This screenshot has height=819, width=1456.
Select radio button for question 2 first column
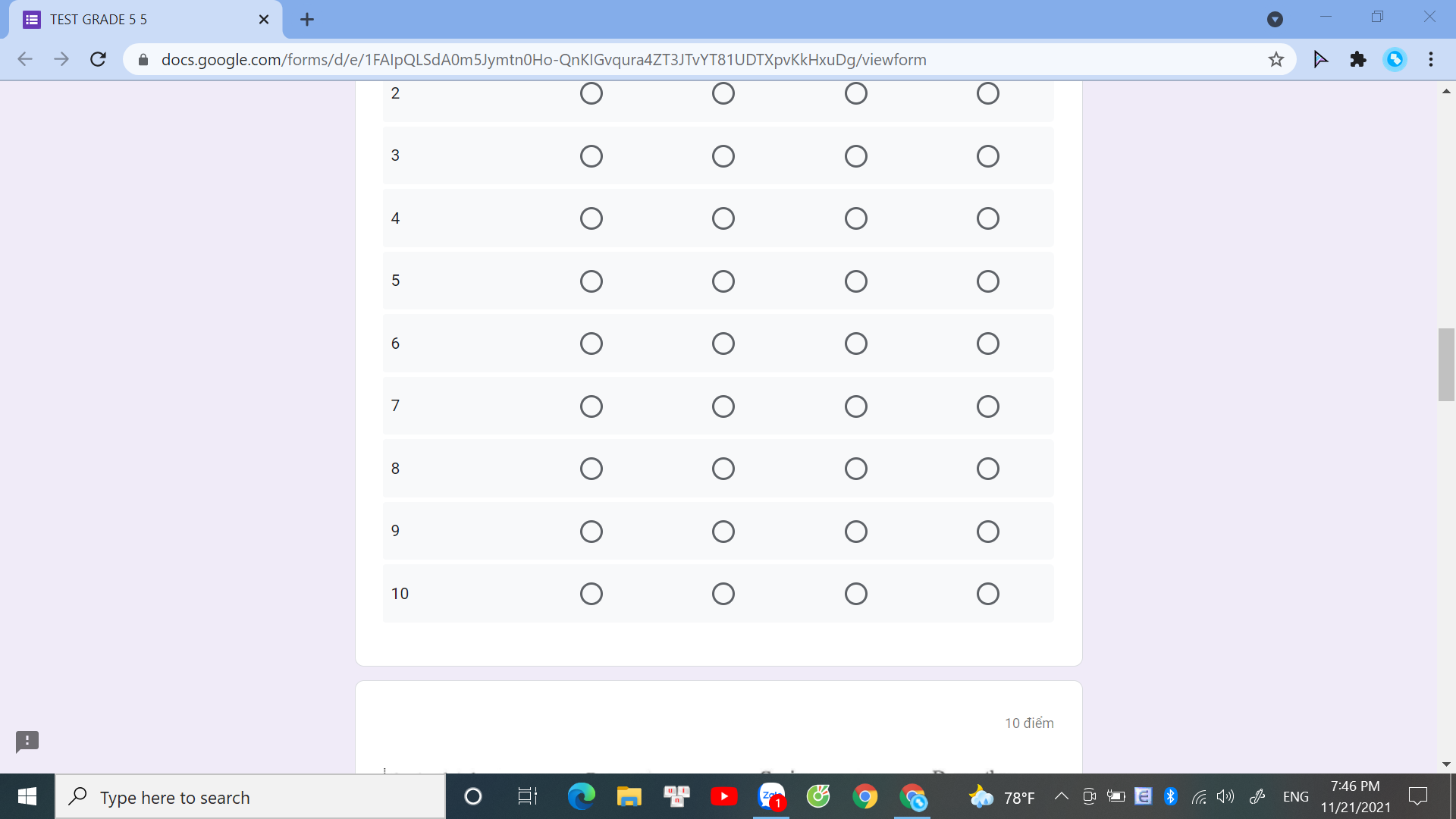tap(590, 93)
